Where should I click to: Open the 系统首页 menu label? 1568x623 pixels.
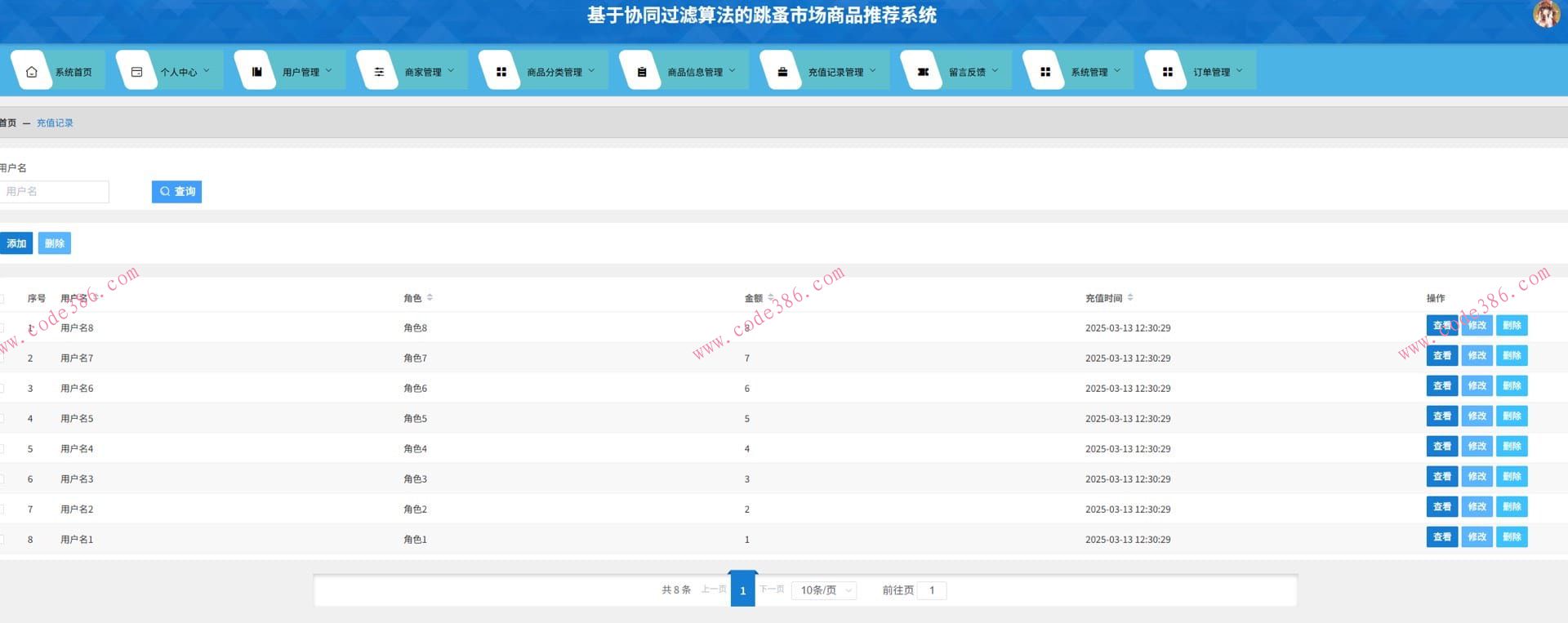pyautogui.click(x=73, y=73)
